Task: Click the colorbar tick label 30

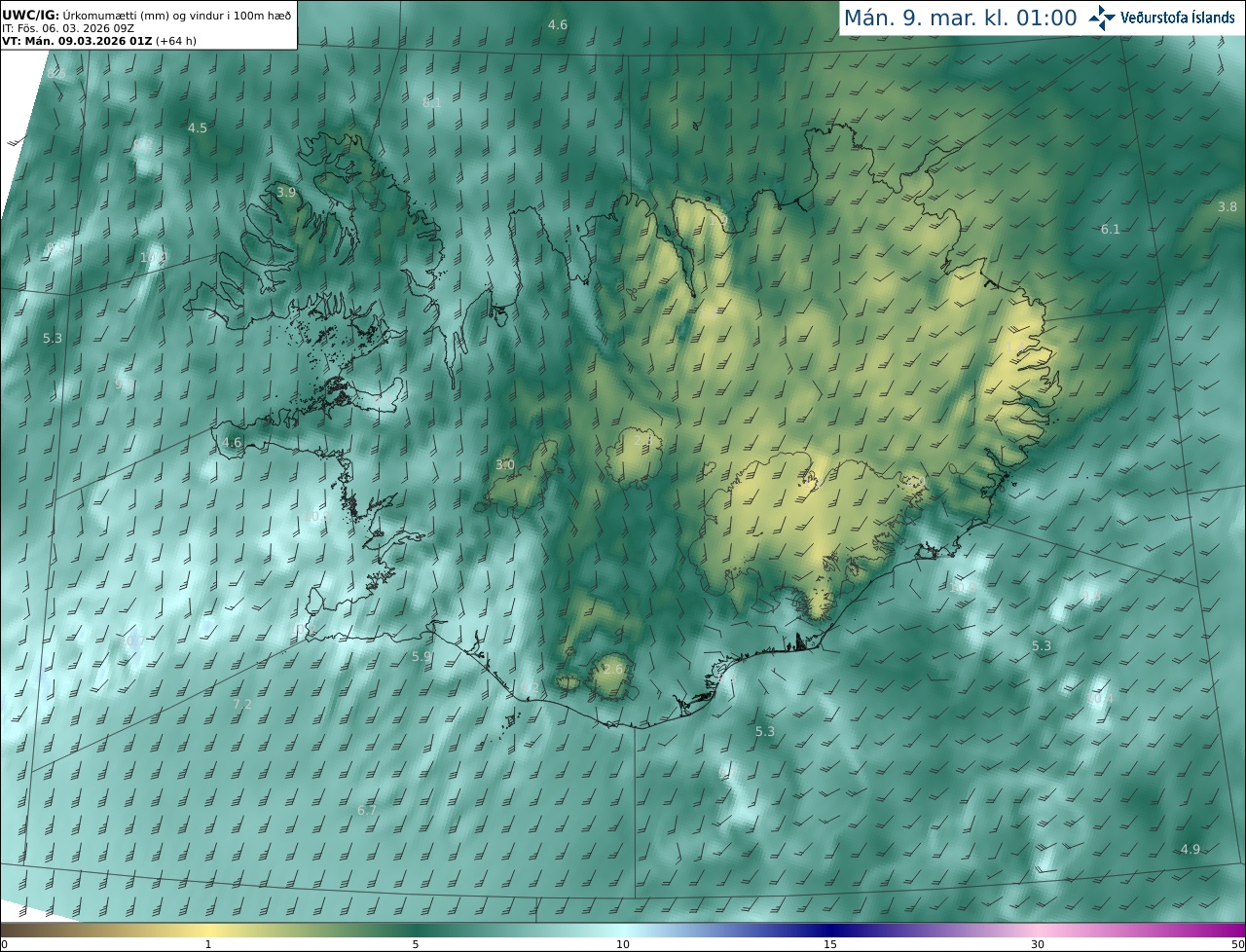Action: pyautogui.click(x=1038, y=944)
